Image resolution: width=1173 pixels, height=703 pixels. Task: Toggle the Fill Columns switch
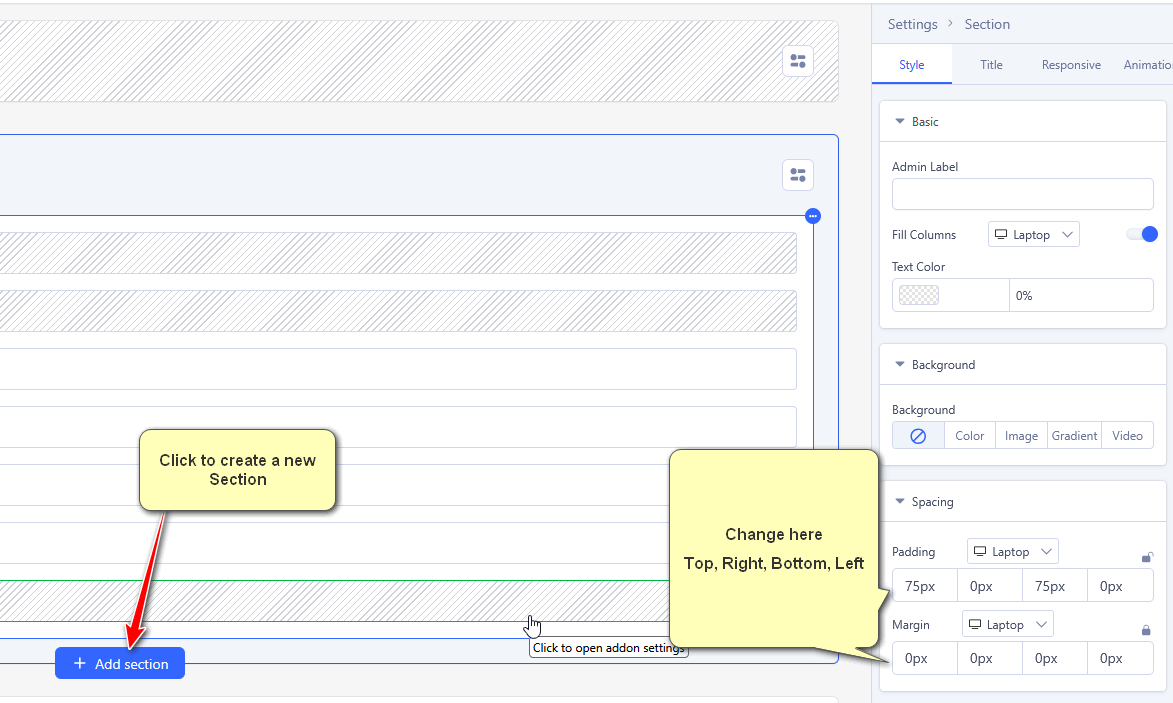click(x=1141, y=234)
